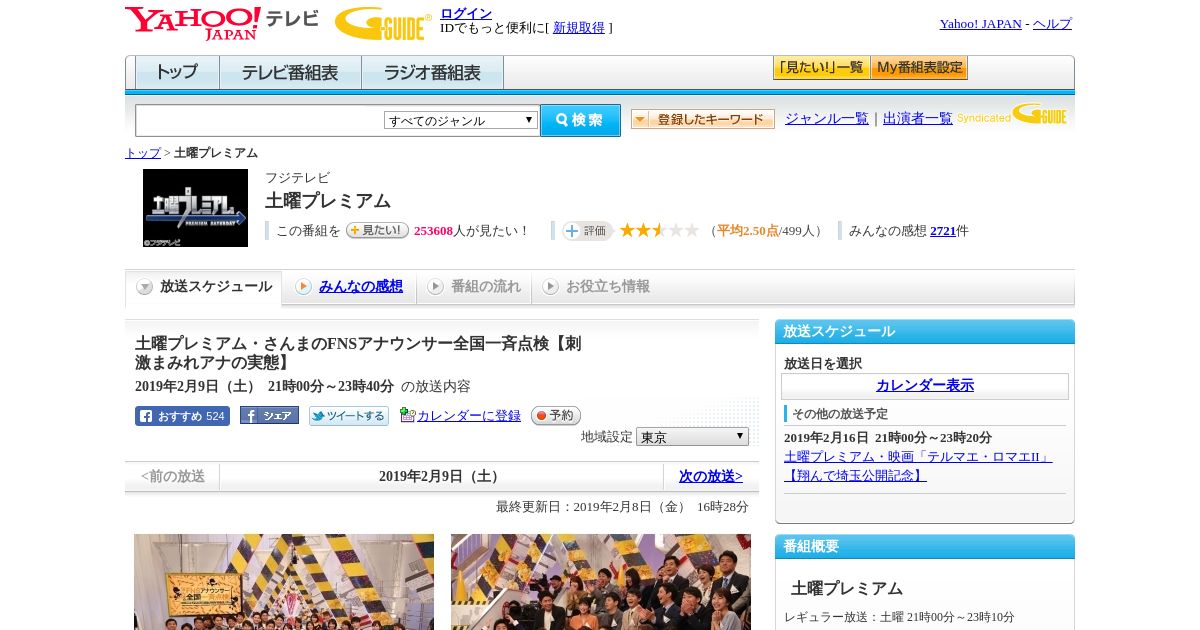Click the 評価 plus rating button

587,231
